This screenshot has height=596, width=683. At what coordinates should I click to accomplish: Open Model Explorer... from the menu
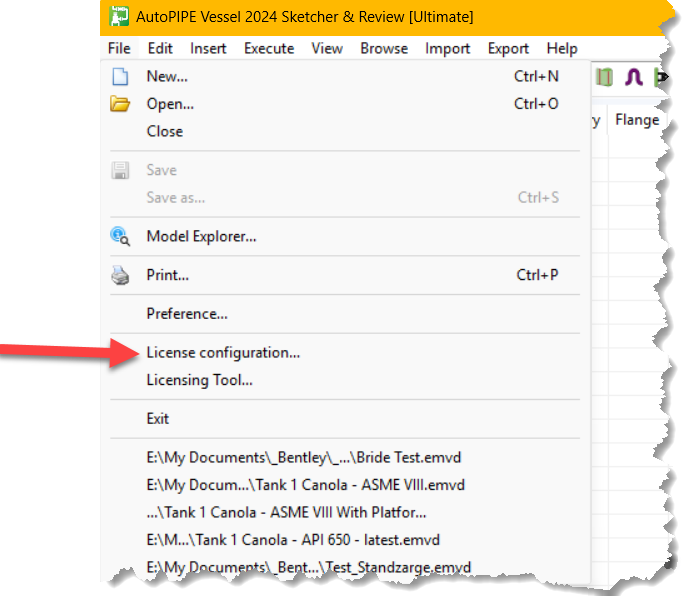tap(345, 237)
